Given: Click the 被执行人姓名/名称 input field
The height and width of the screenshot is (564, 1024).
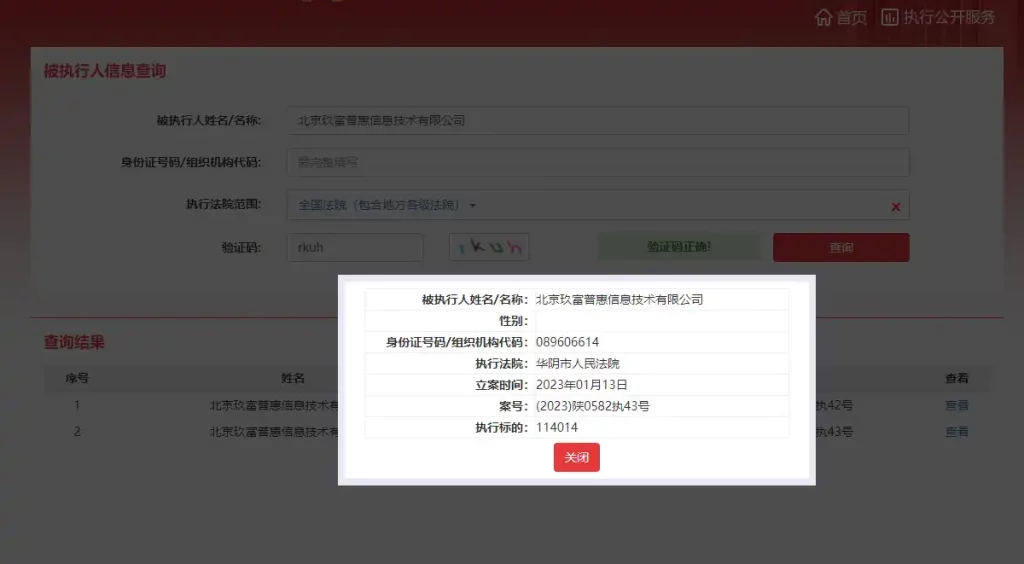Looking at the screenshot, I should tap(597, 120).
